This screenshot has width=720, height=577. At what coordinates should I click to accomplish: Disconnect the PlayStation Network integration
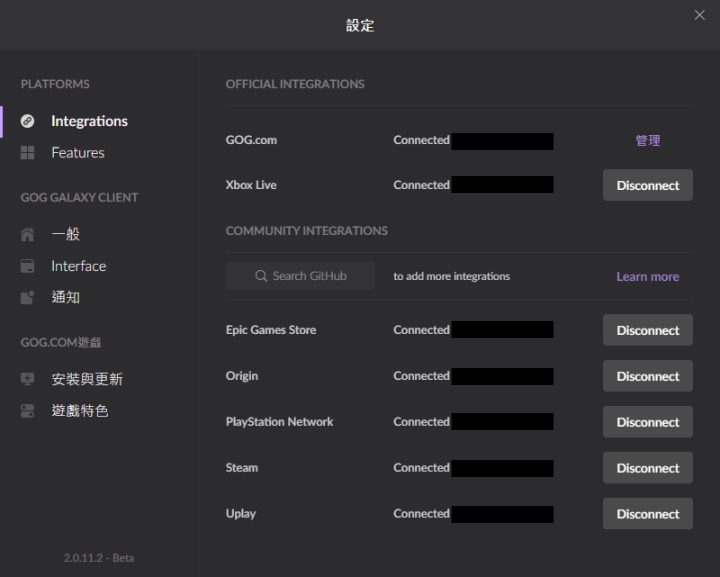[x=647, y=422]
